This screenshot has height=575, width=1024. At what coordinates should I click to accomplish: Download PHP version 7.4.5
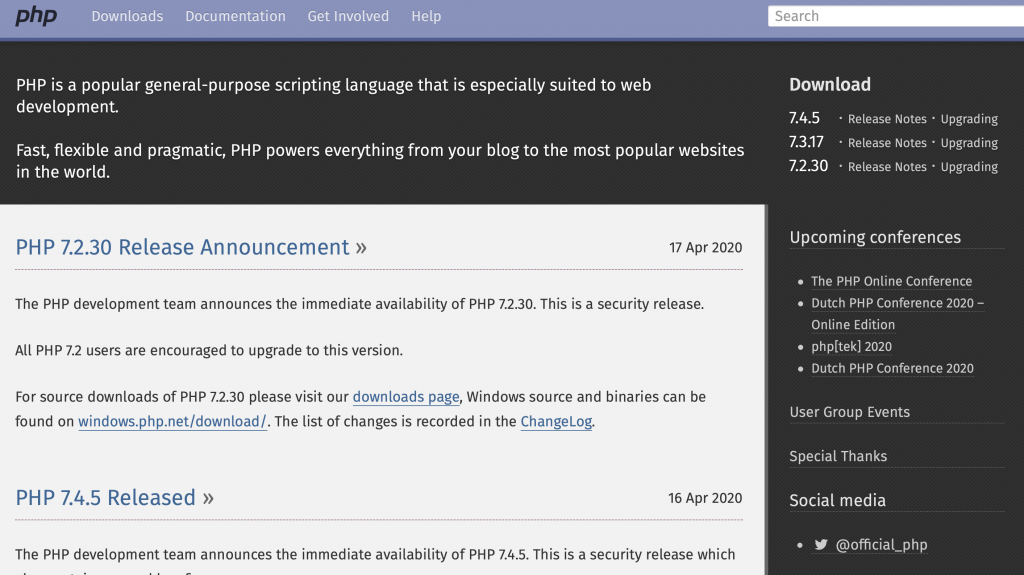[x=804, y=118]
